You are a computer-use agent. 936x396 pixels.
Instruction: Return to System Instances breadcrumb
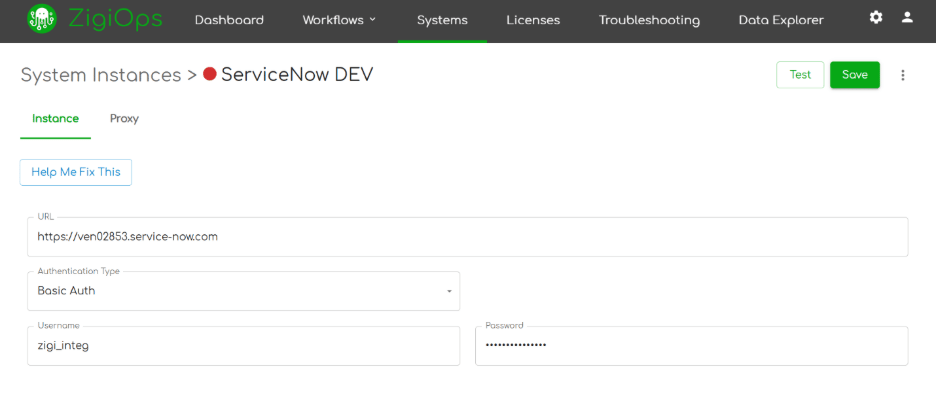[101, 75]
